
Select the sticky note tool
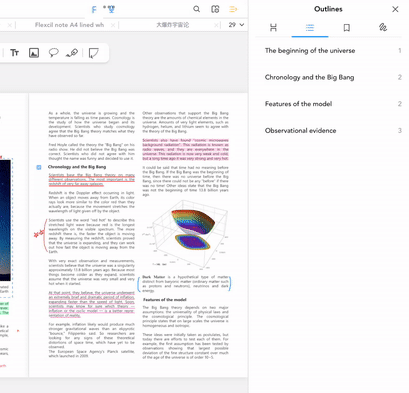click(x=94, y=53)
